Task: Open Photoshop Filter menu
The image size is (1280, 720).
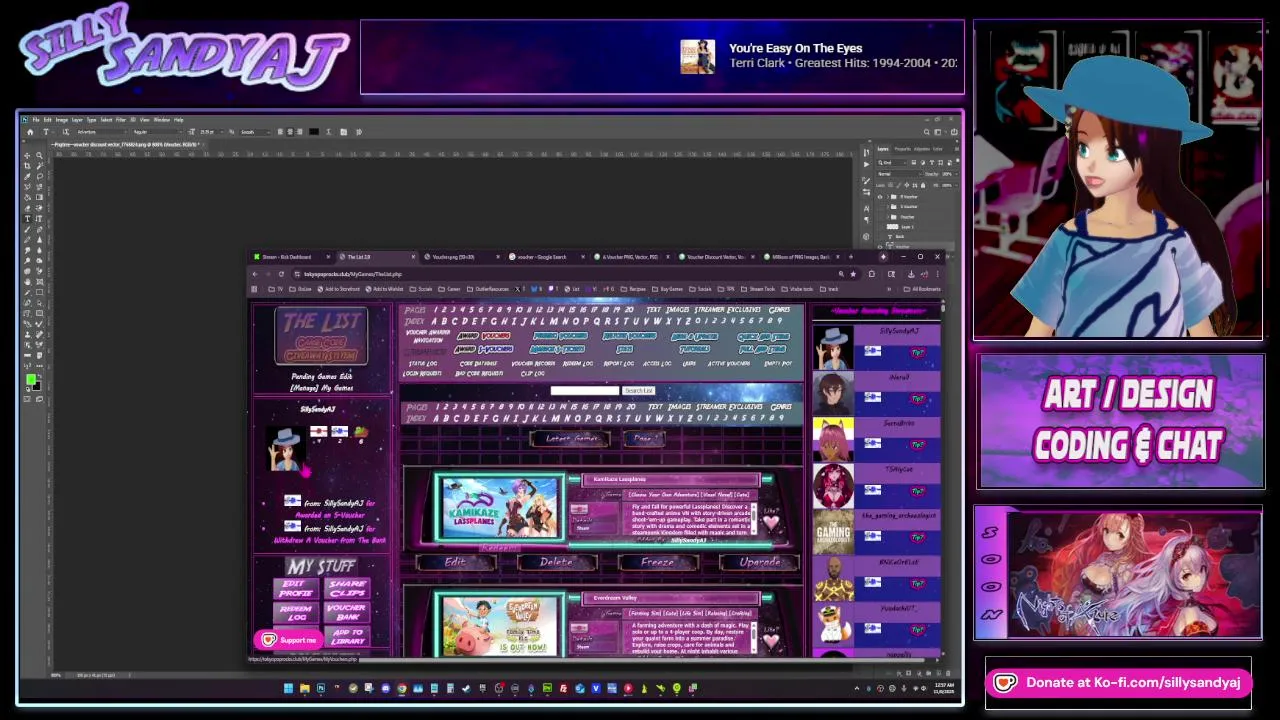Action: pyautogui.click(x=121, y=120)
